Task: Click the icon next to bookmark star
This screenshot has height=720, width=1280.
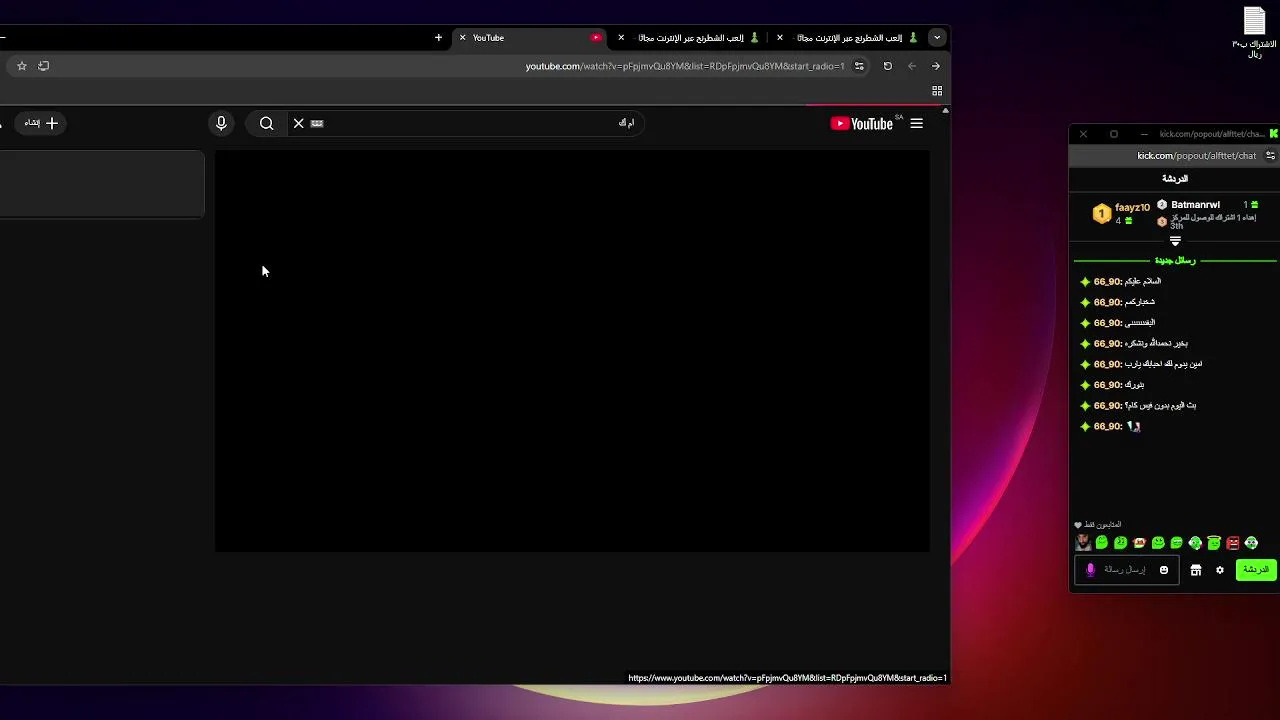Action: [x=43, y=66]
